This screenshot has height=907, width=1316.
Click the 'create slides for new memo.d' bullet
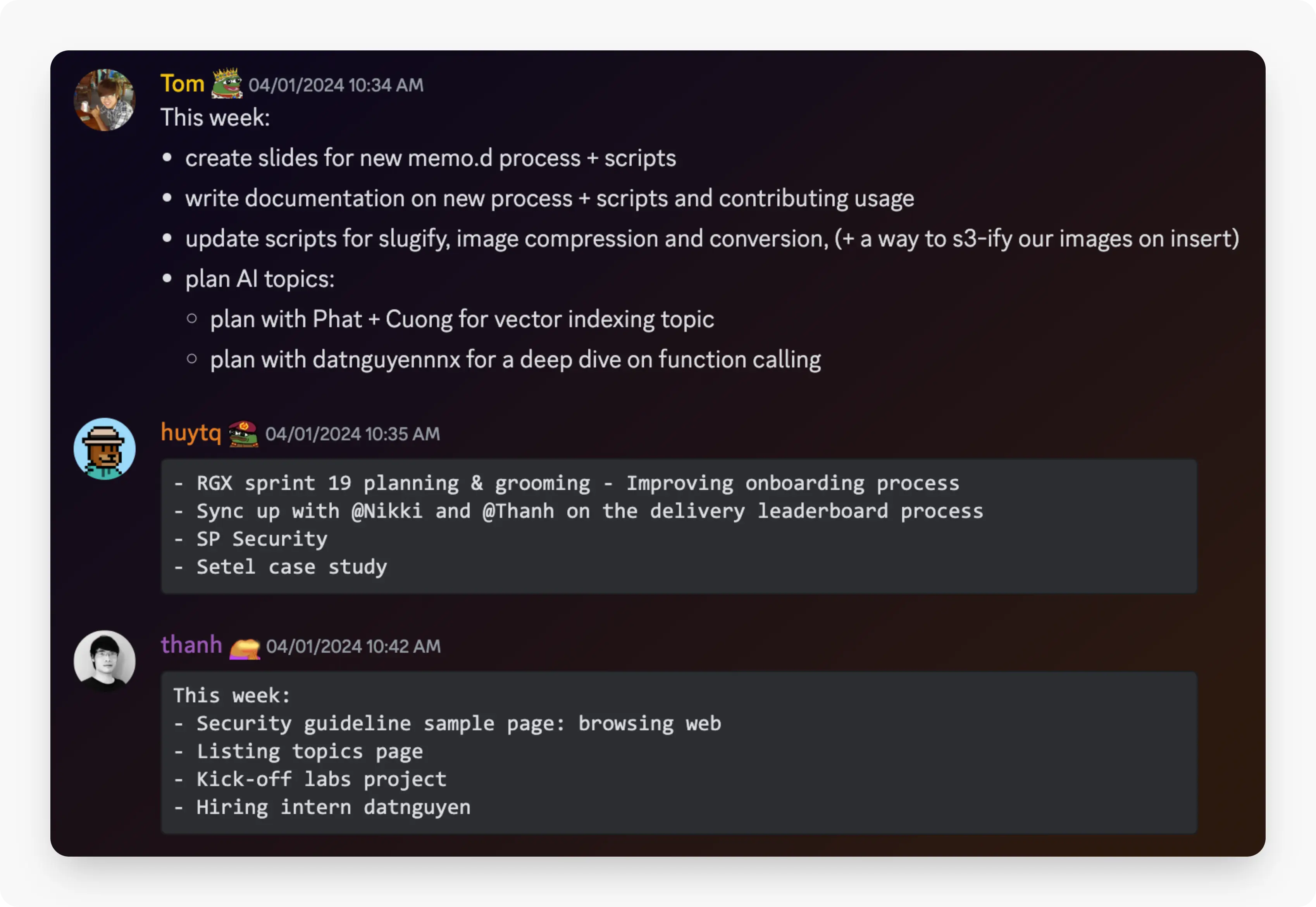coord(430,159)
